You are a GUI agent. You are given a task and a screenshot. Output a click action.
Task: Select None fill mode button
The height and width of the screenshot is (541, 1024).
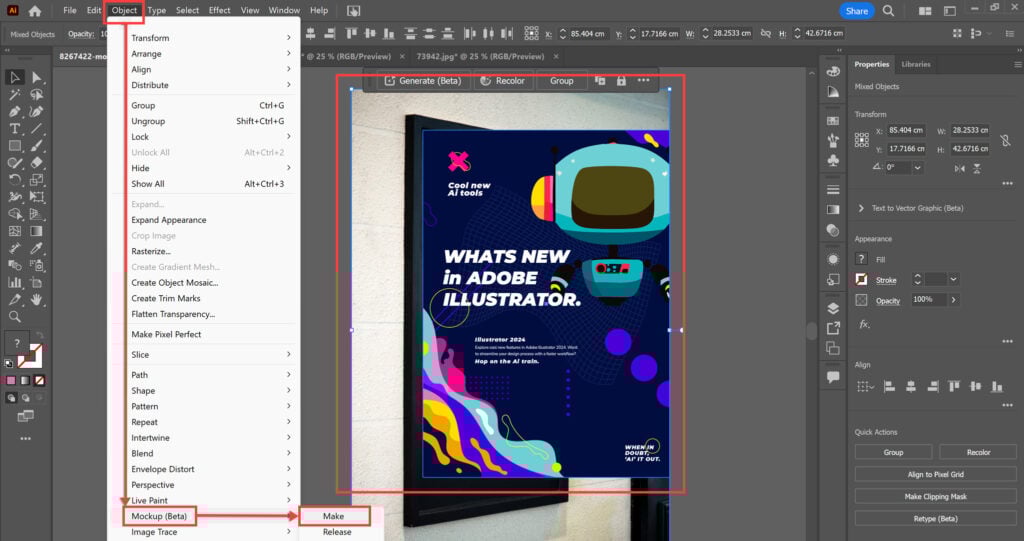39,380
